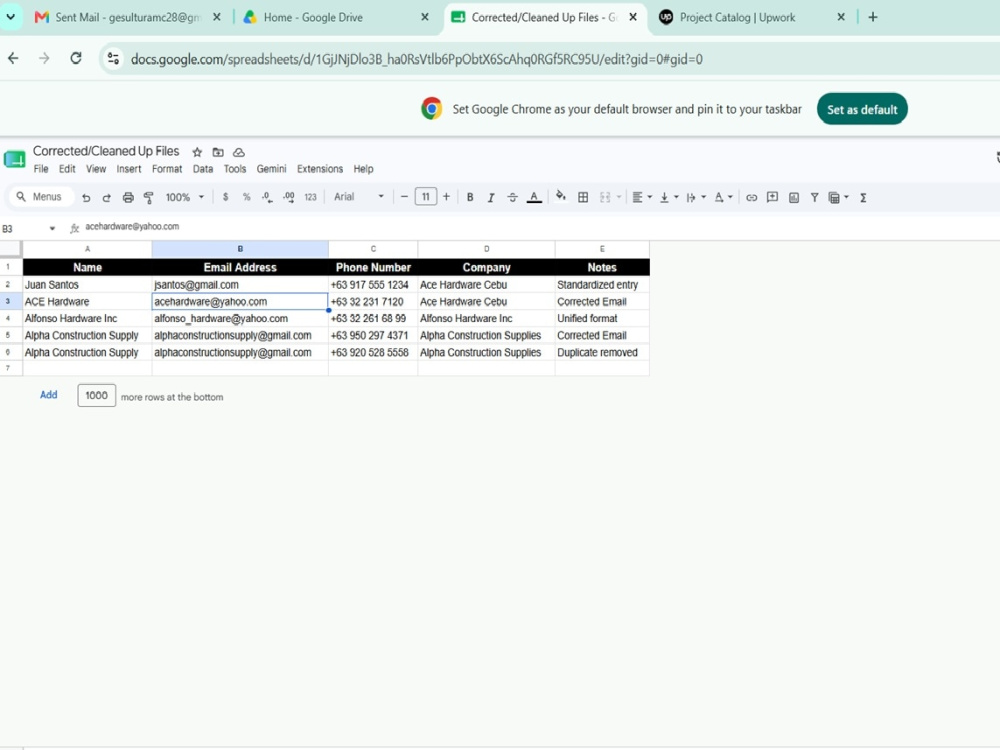Open the Data menu
This screenshot has width=1000, height=750.
[x=203, y=169]
